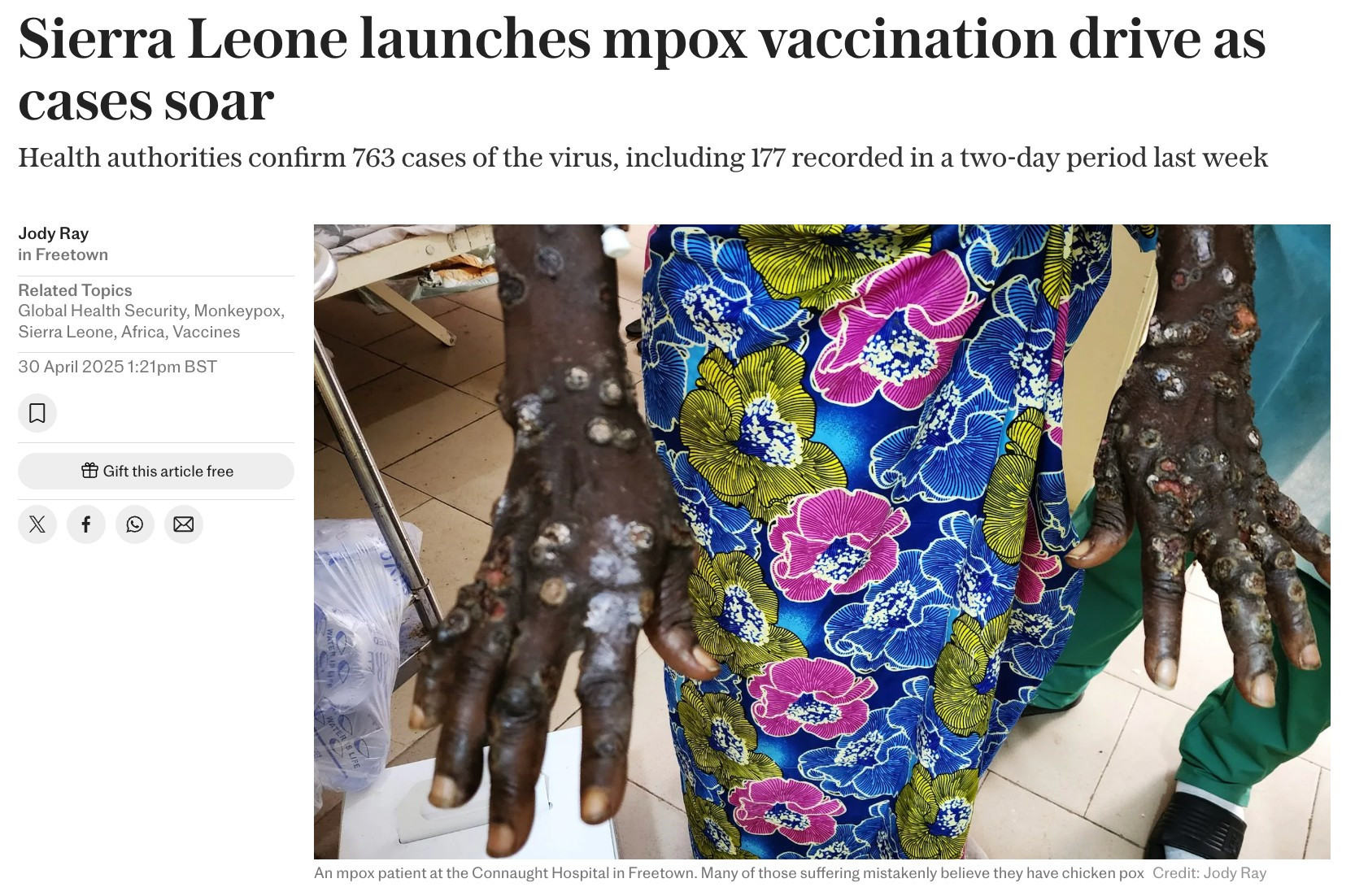The width and height of the screenshot is (1355, 896).
Task: Open Monkeypox related topic
Action: [x=237, y=311]
